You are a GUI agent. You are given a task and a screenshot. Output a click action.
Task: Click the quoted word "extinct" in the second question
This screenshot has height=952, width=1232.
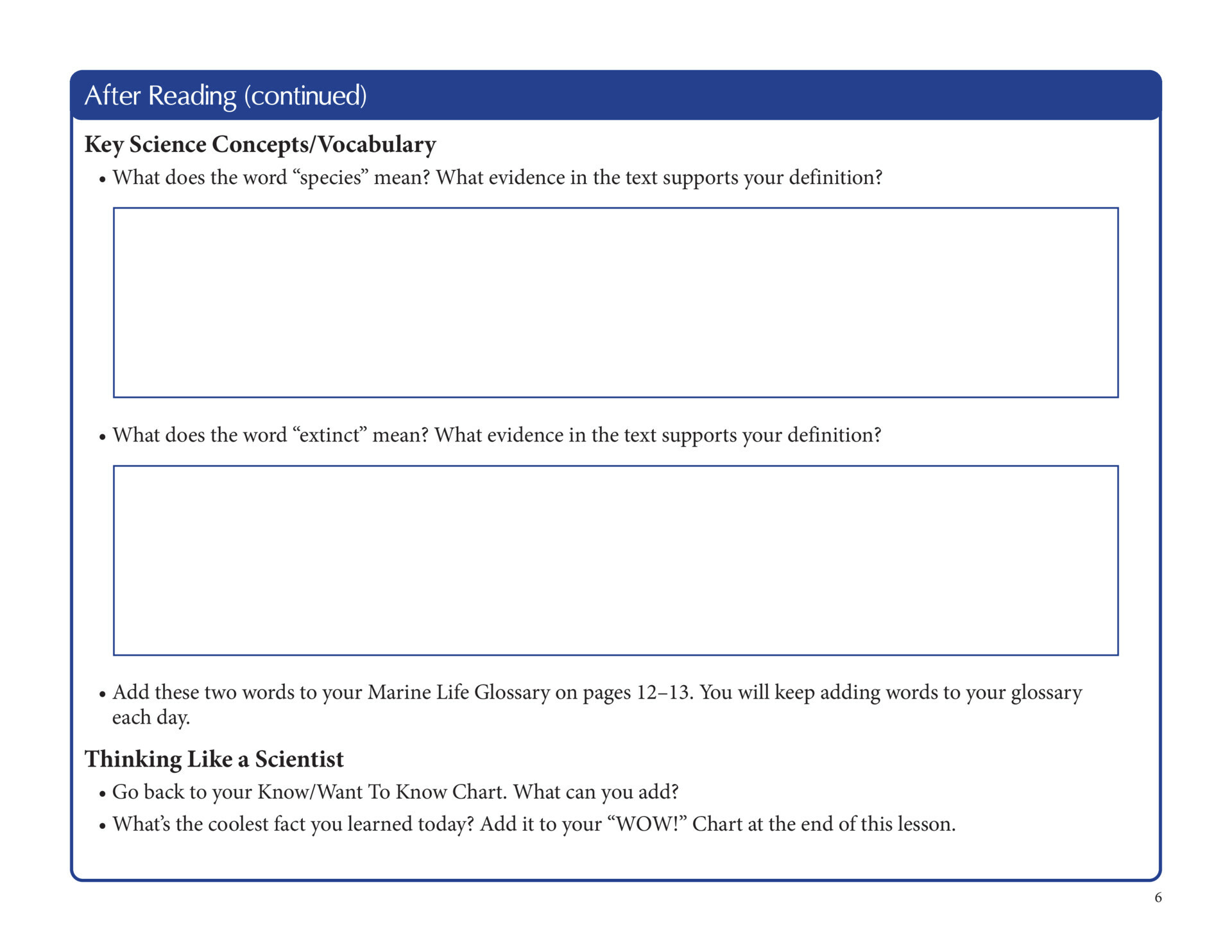click(x=330, y=436)
